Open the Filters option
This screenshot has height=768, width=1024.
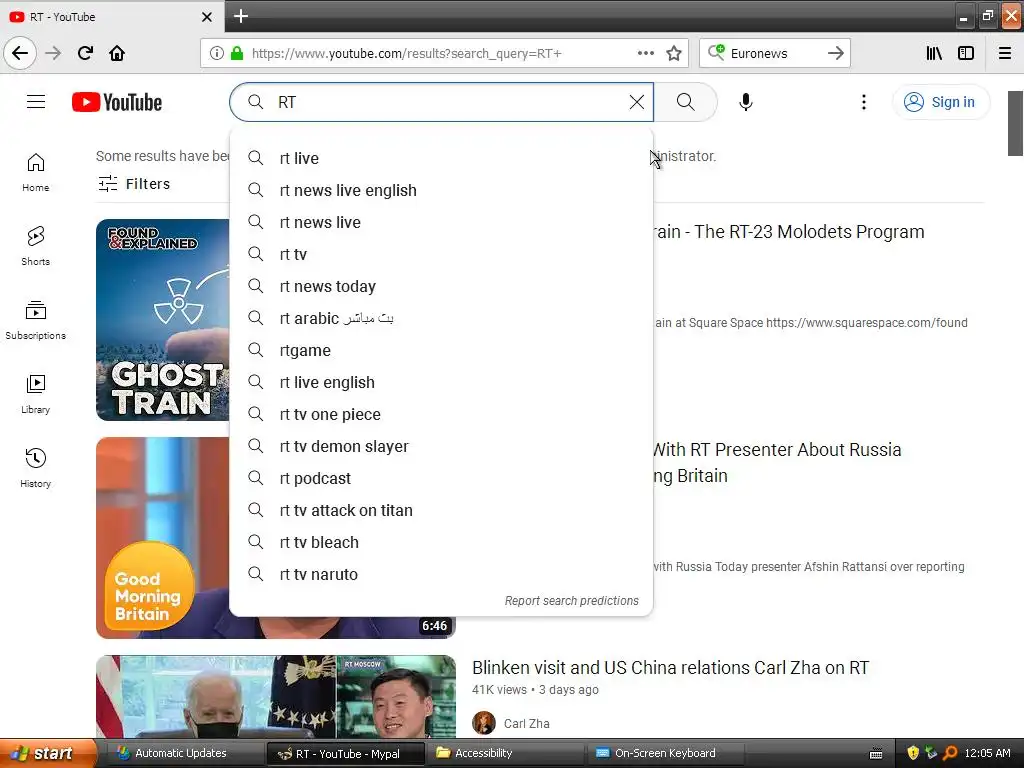pyautogui.click(x=134, y=184)
